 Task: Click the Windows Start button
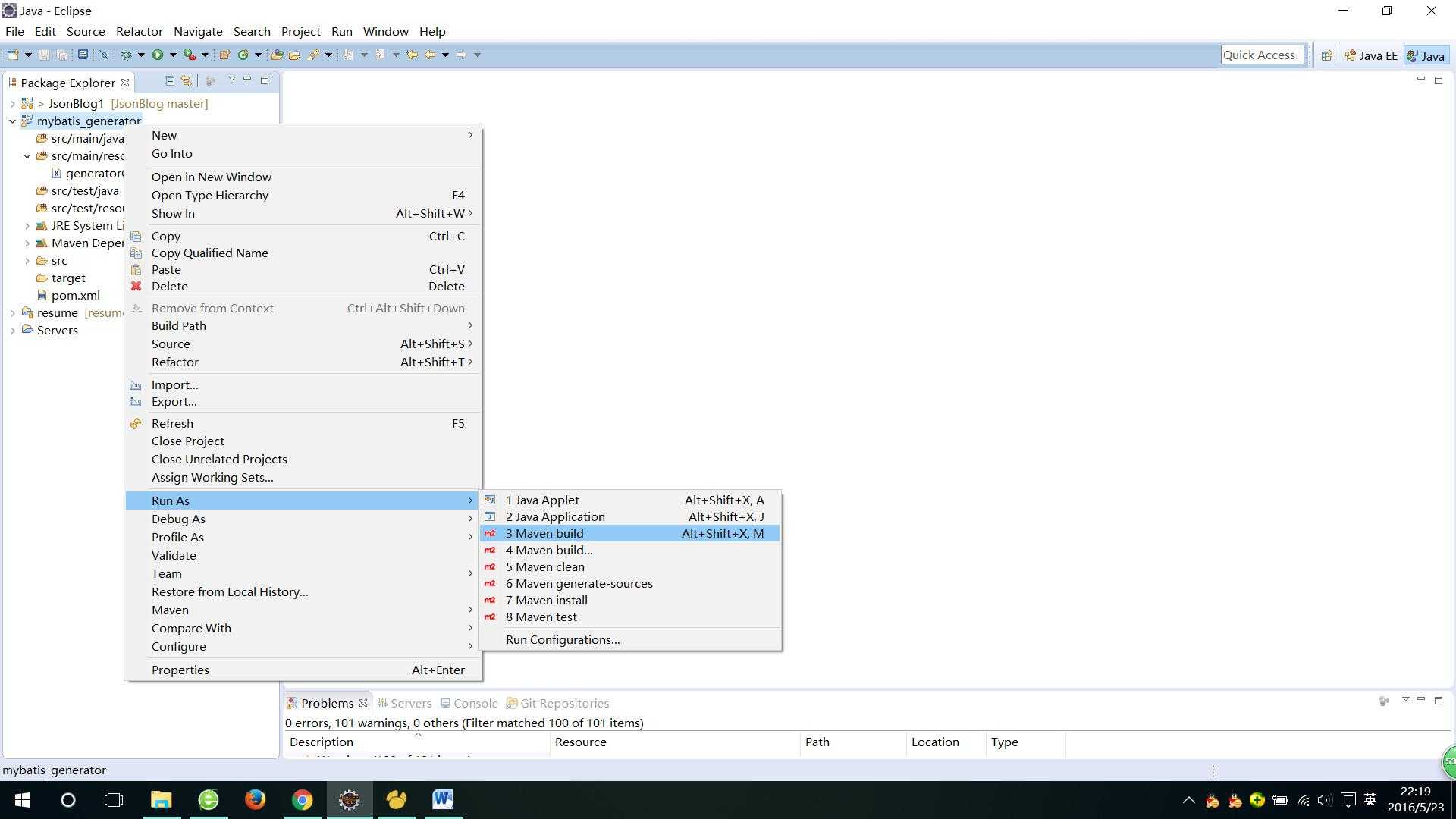pos(22,800)
